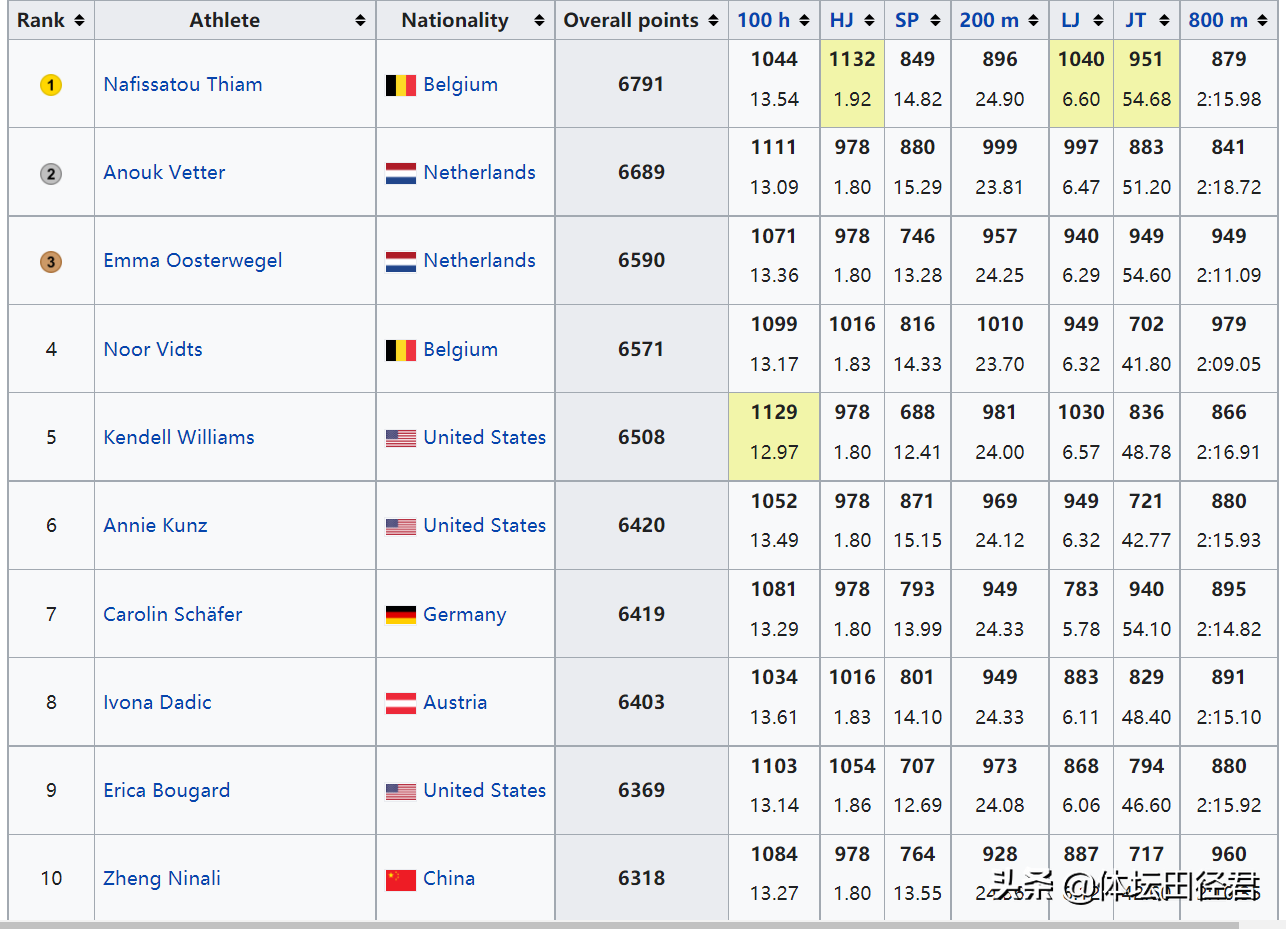The image size is (1286, 929).
Task: Sort by HJ column arrows
Action: point(869,20)
